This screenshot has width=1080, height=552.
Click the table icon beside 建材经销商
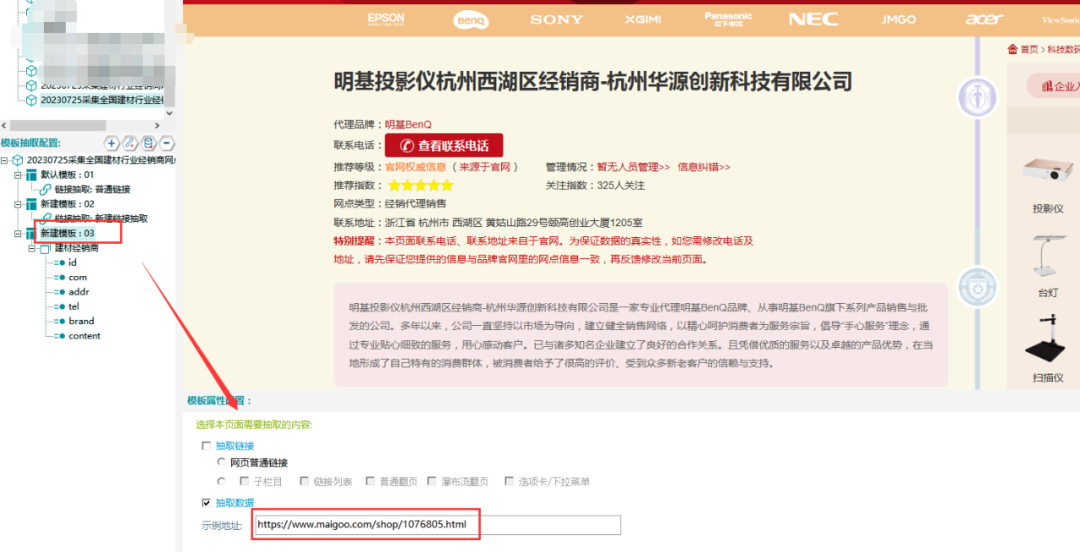click(x=45, y=248)
